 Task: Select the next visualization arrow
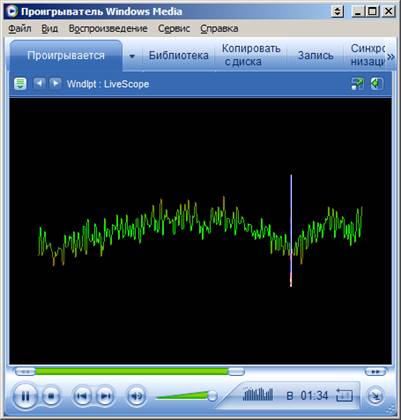pos(55,83)
